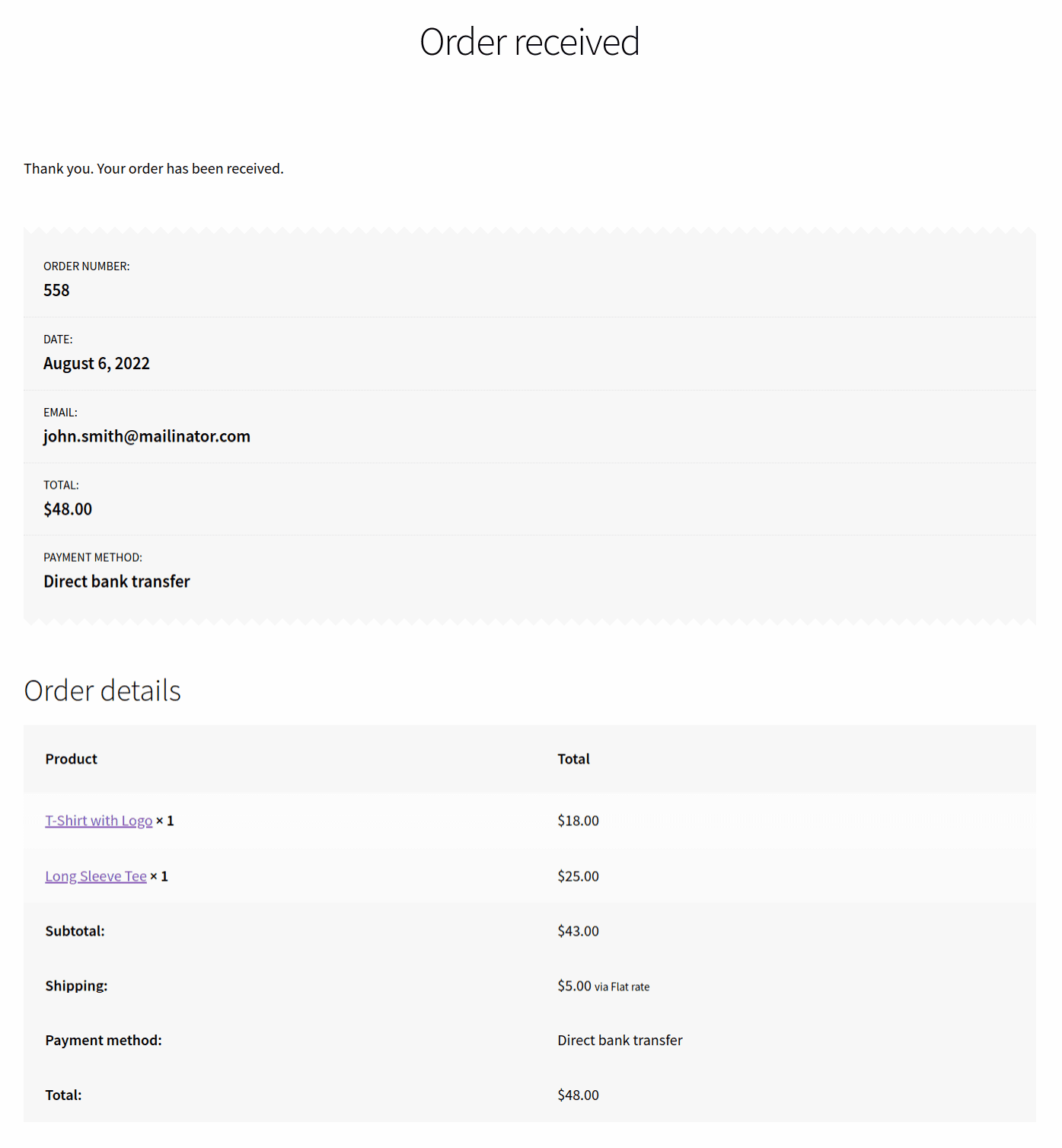Click the Payment method row label
The image size is (1062, 1148).
click(104, 1041)
